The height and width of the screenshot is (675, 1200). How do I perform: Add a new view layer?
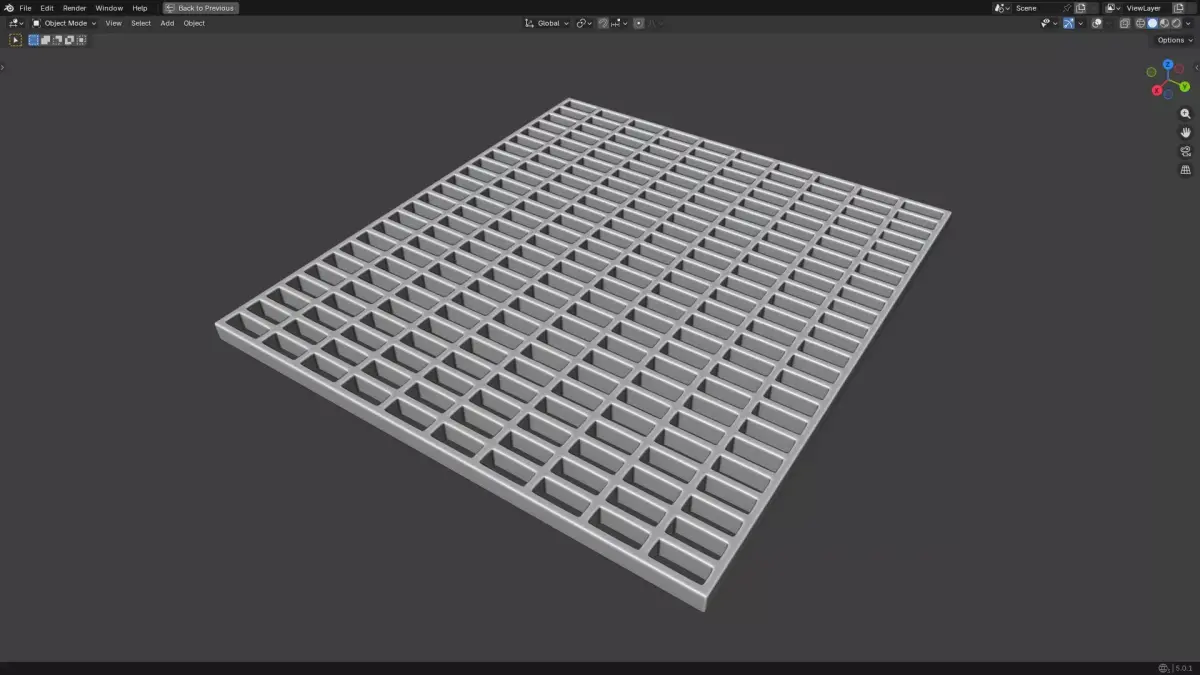tap(1178, 8)
